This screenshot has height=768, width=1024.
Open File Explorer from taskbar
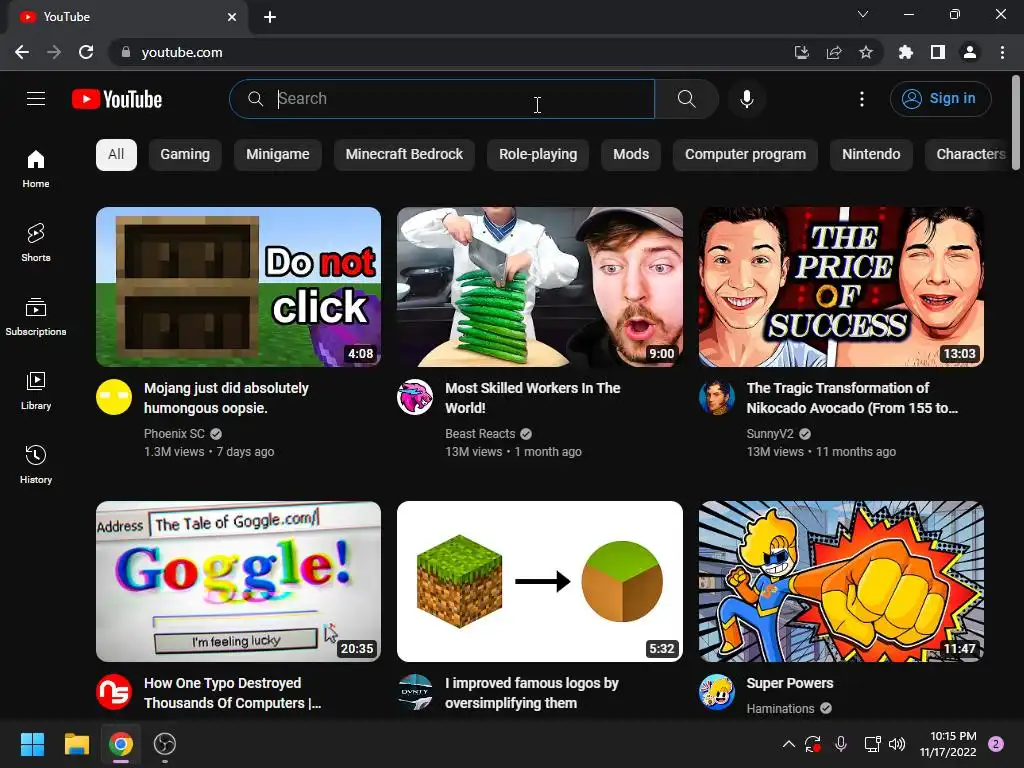[x=76, y=744]
